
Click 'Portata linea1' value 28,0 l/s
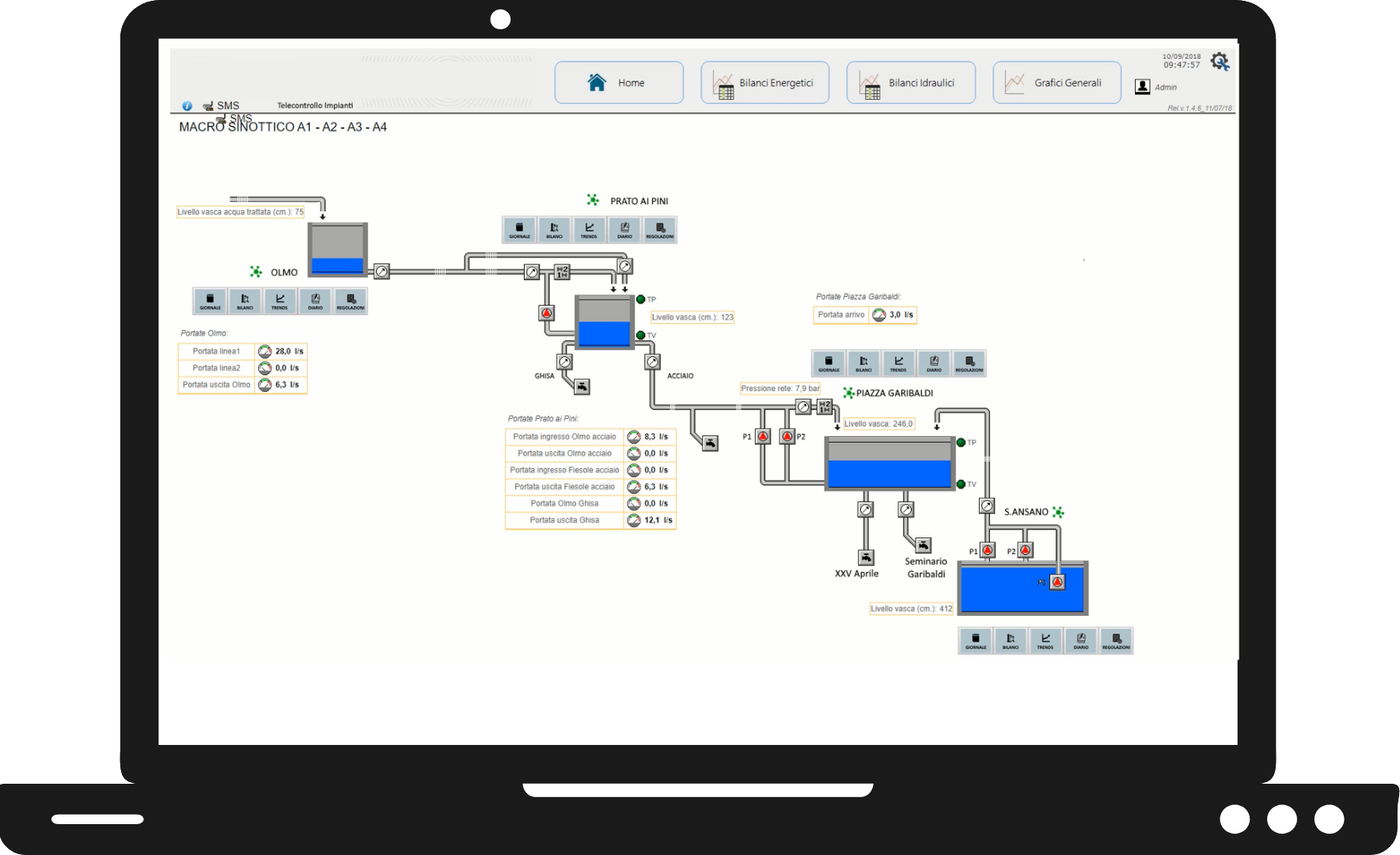[x=289, y=351]
